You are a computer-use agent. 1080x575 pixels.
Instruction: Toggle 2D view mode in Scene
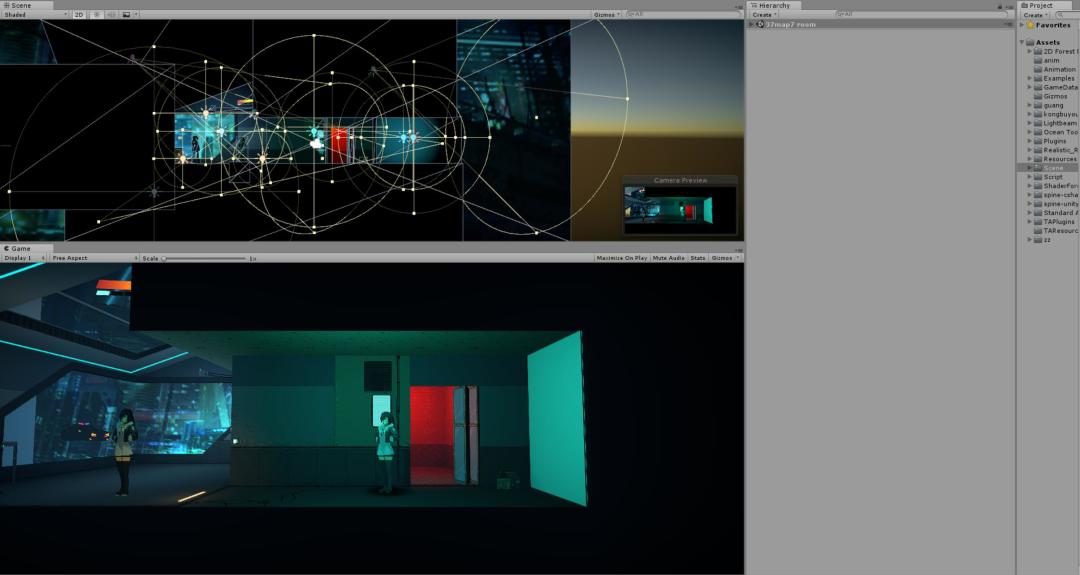tap(79, 15)
